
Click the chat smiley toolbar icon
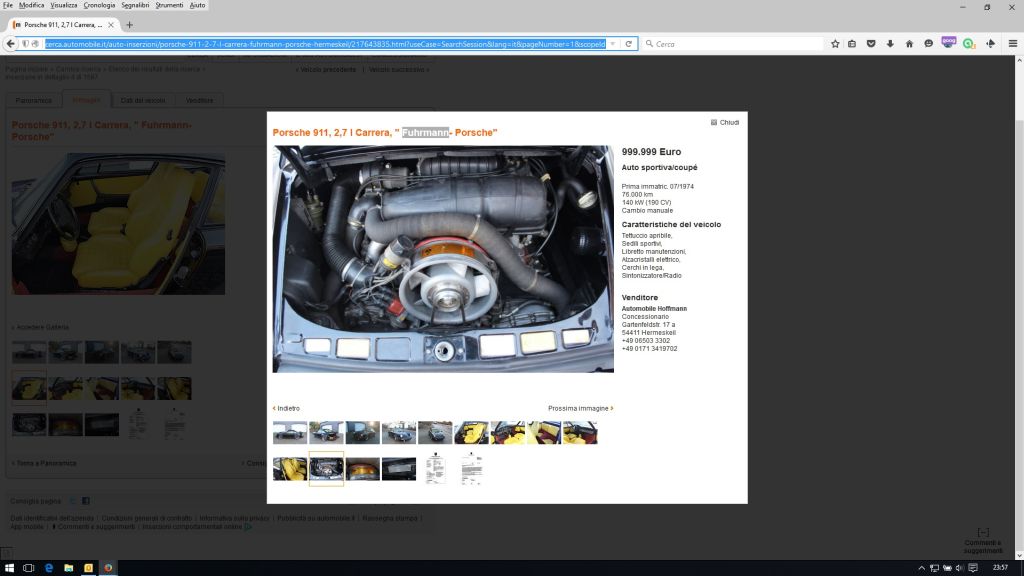(x=928, y=44)
